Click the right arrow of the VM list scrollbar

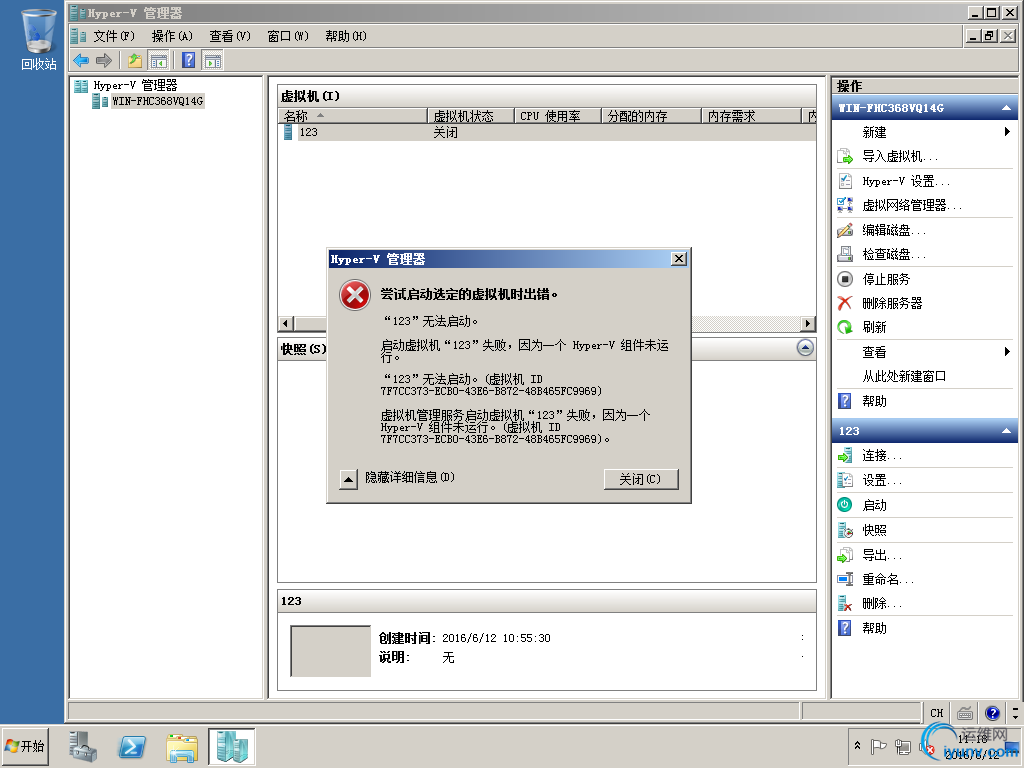(x=808, y=323)
